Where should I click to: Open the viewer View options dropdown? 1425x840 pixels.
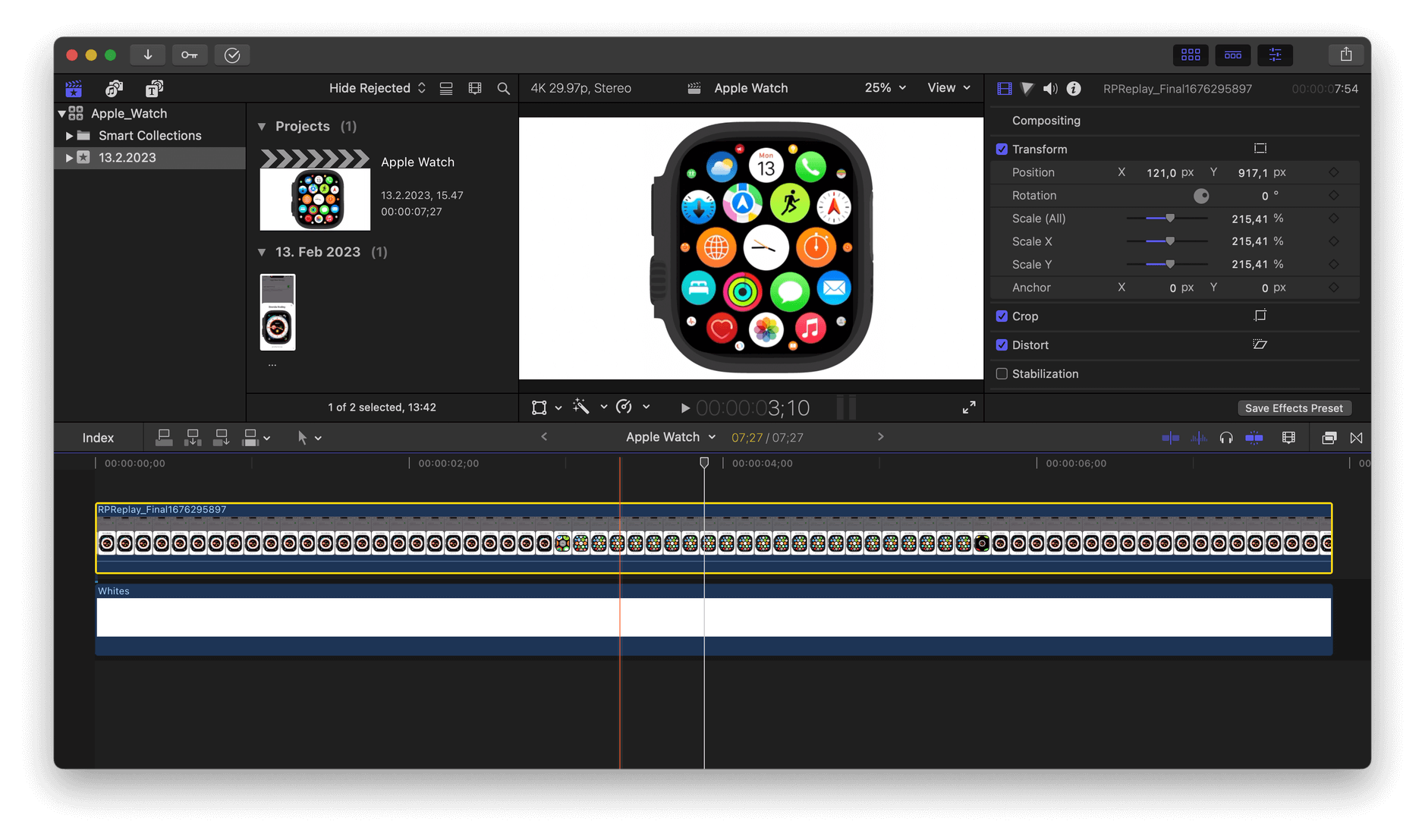[x=948, y=88]
